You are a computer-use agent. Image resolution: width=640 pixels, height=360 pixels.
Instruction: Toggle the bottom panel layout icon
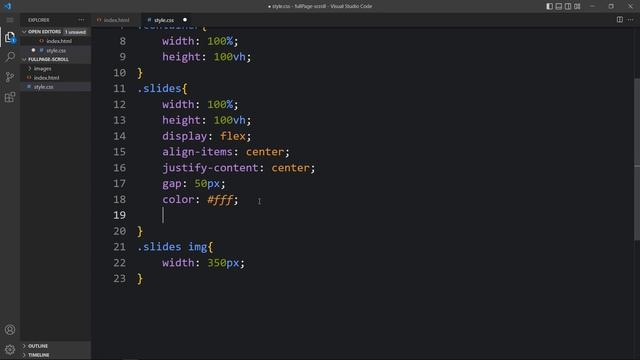559,6
